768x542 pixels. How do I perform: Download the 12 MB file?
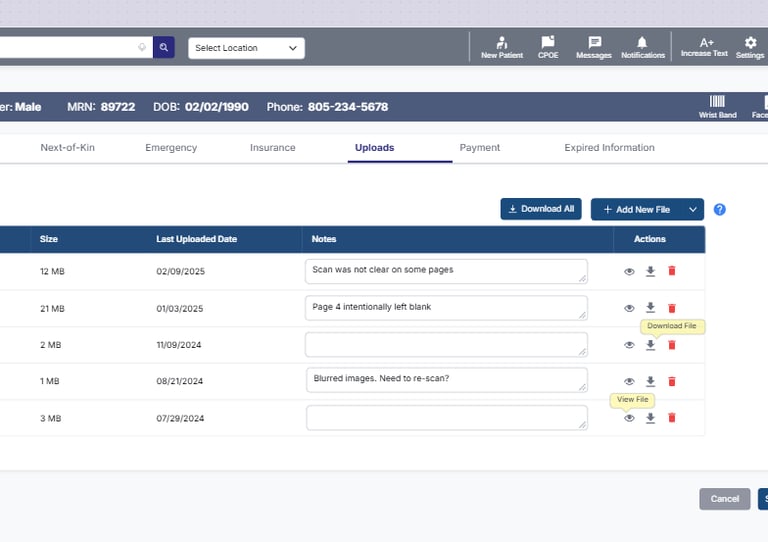[x=650, y=271]
